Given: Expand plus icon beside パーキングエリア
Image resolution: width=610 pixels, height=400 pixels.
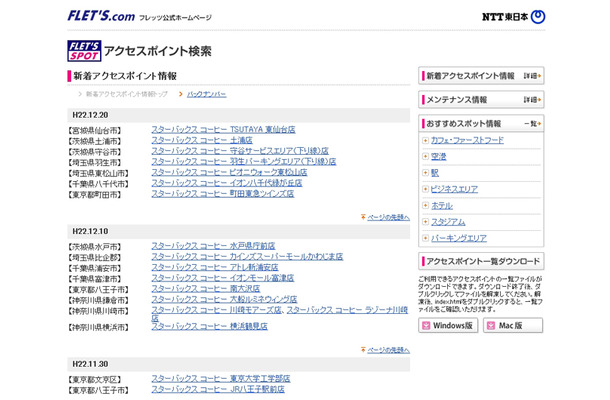Looking at the screenshot, I should pyautogui.click(x=425, y=238).
